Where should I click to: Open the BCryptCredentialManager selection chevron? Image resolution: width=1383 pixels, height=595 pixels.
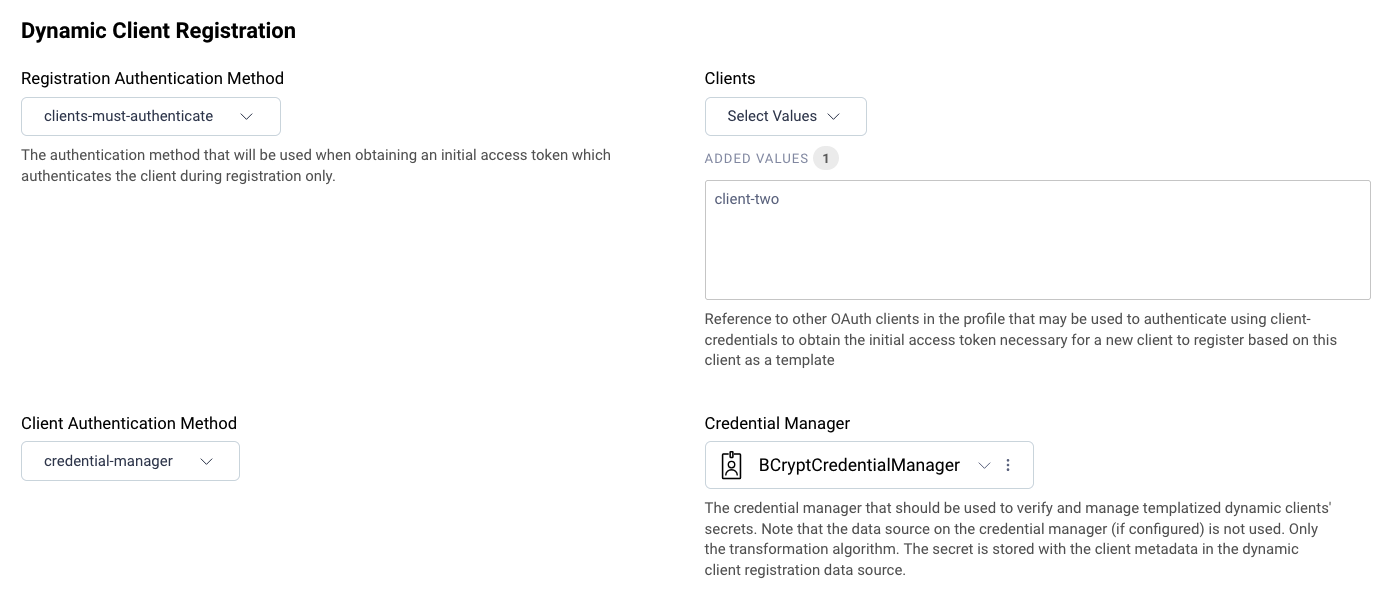click(x=984, y=465)
